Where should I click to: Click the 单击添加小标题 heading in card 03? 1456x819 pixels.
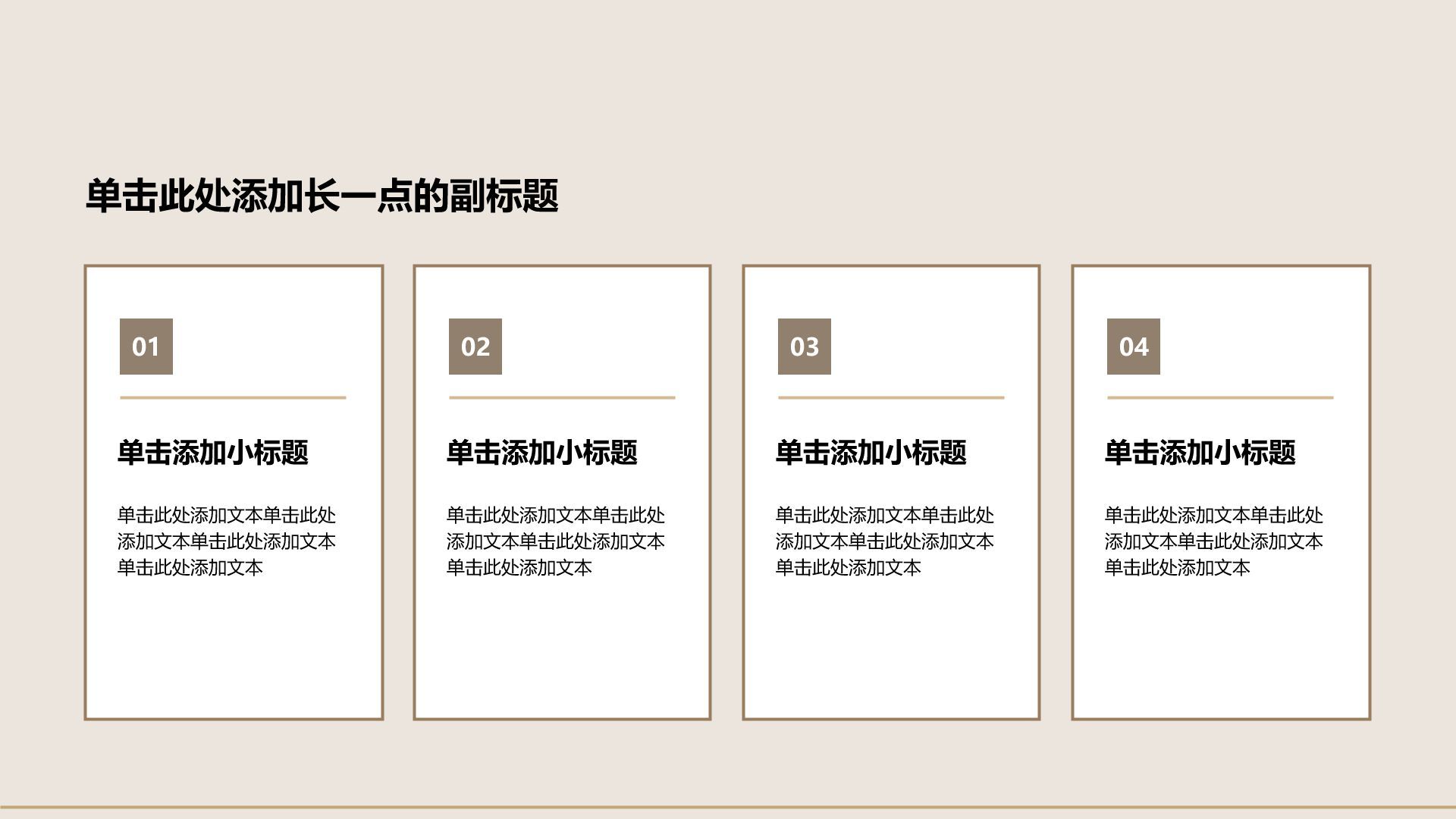coord(871,452)
